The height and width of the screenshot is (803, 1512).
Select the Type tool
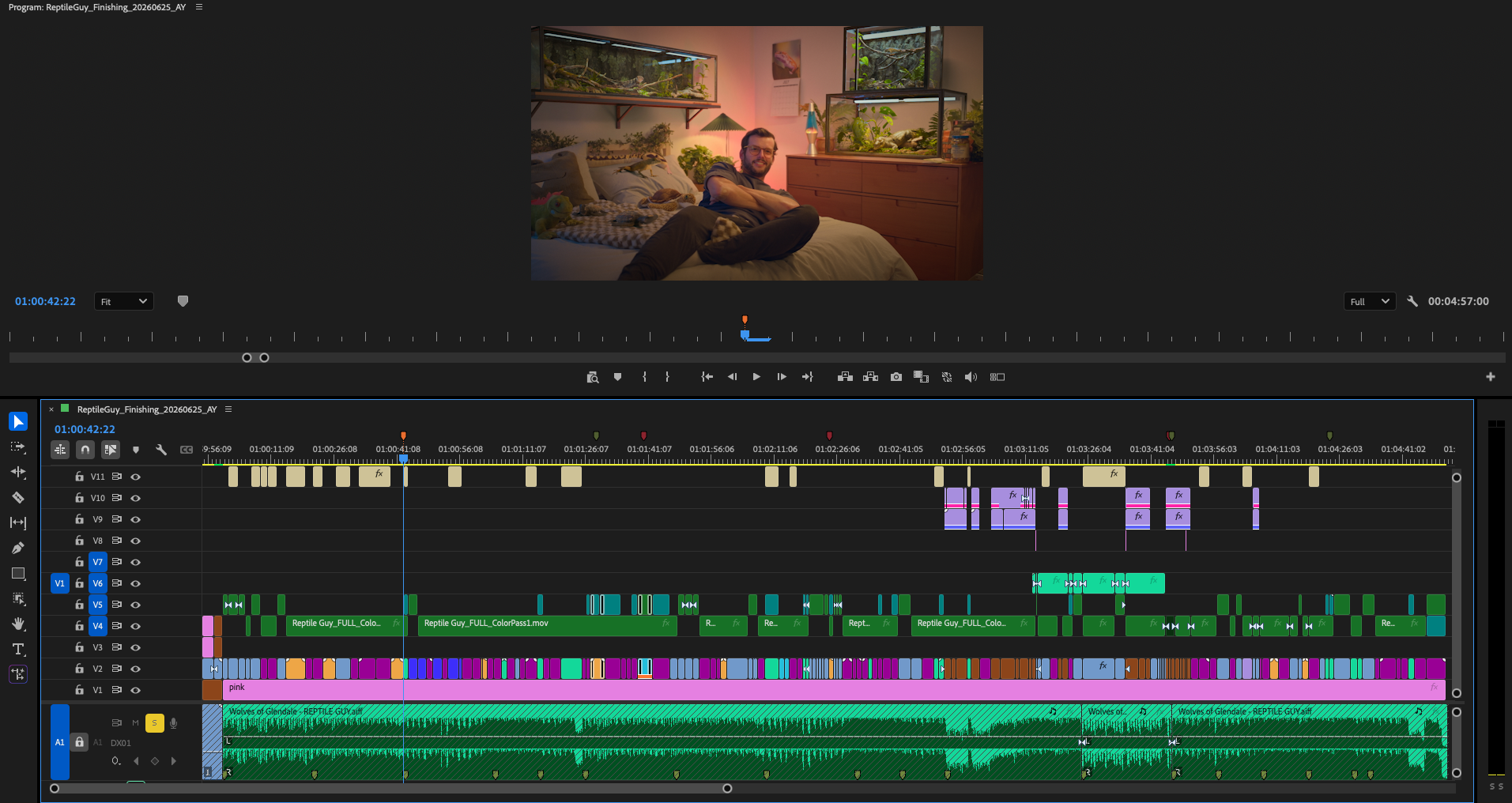click(x=18, y=649)
